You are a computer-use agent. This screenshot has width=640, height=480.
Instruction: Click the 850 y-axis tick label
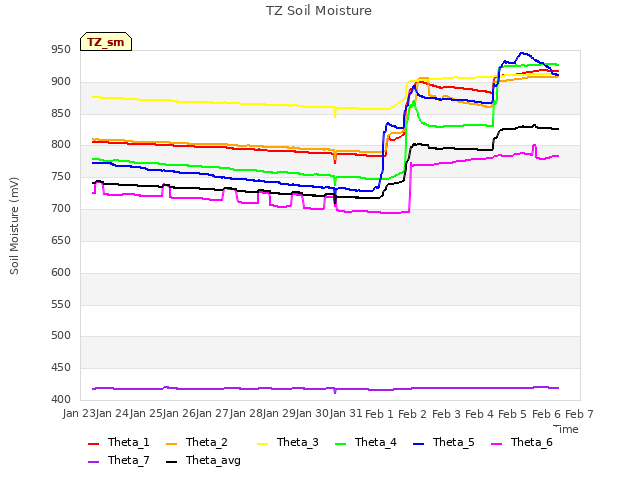61,113
